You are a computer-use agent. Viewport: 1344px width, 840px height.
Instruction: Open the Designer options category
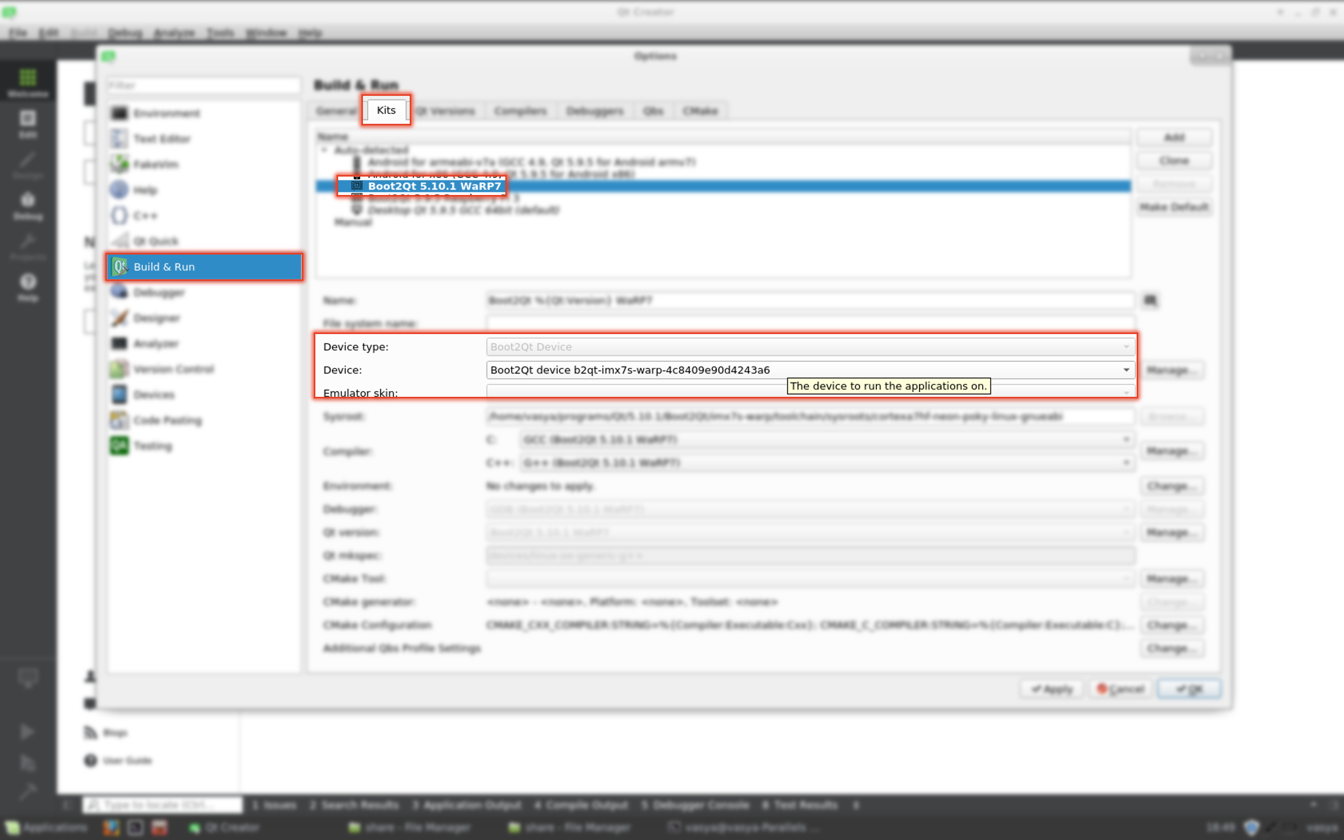[x=204, y=318]
